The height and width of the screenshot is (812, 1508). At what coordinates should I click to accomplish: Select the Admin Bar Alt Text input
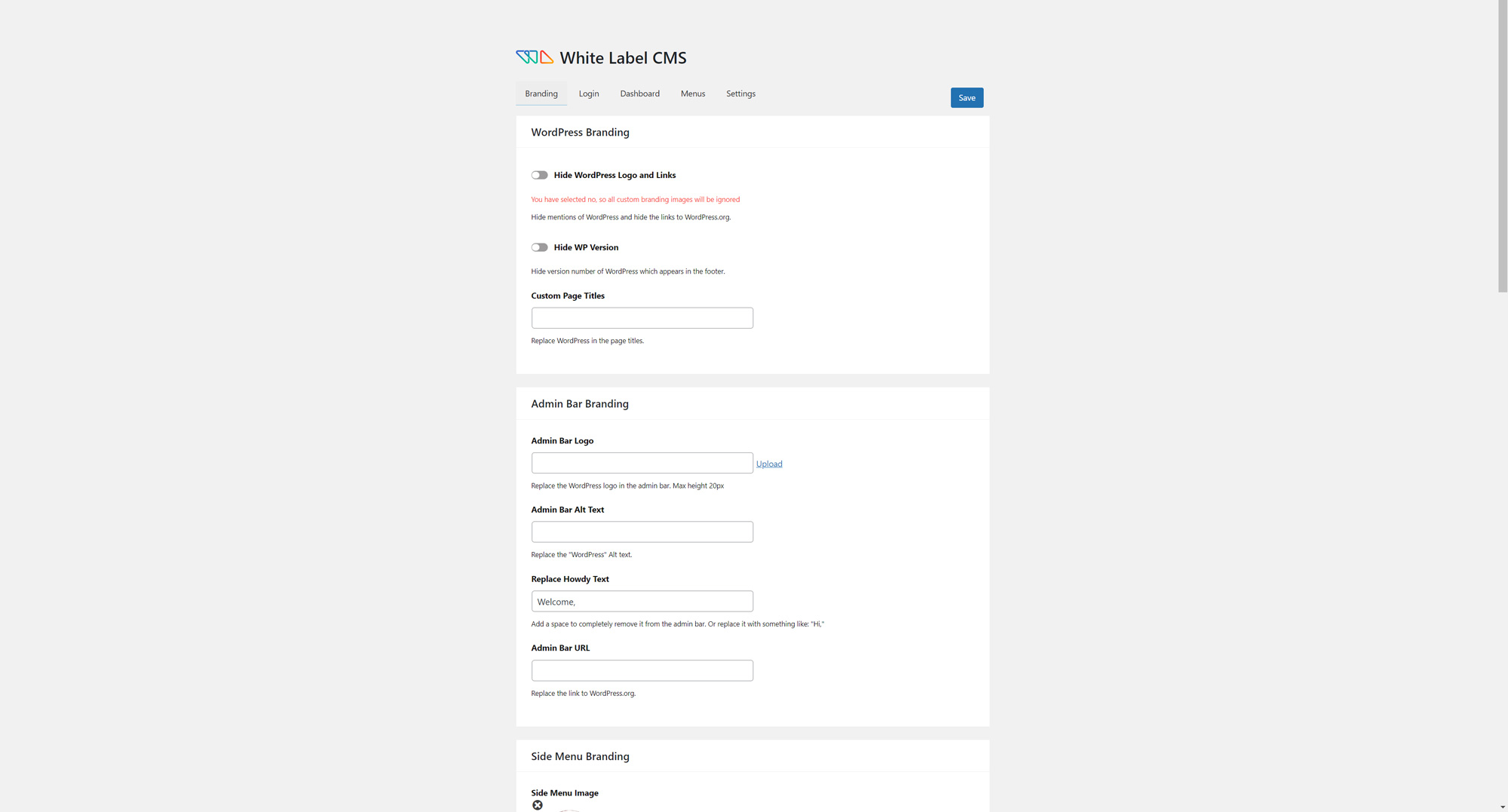point(642,532)
